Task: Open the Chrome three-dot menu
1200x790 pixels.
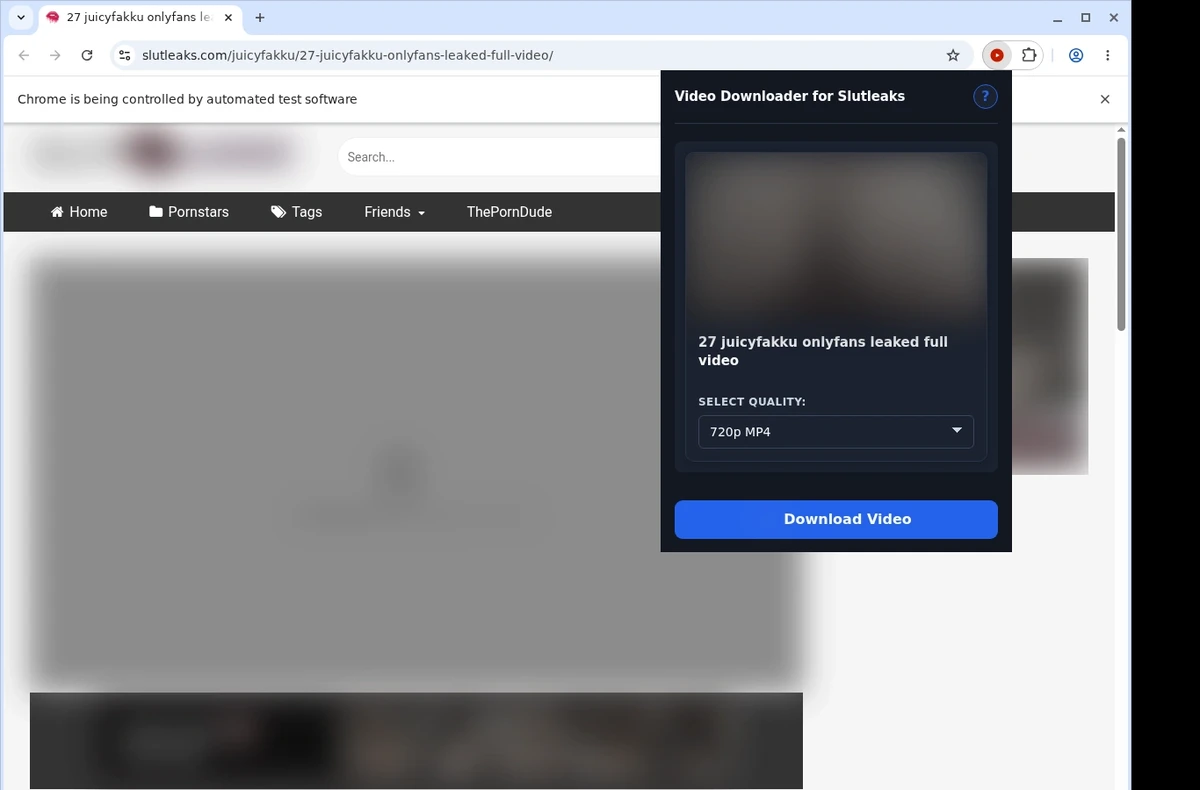Action: (1107, 56)
